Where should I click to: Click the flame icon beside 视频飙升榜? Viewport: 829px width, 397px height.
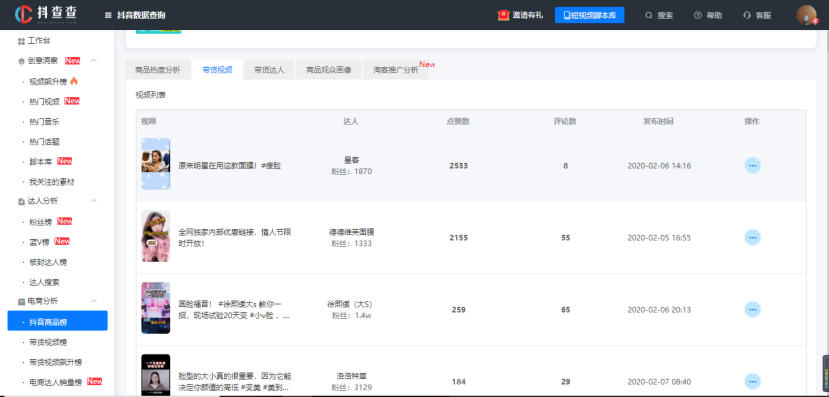pyautogui.click(x=74, y=81)
